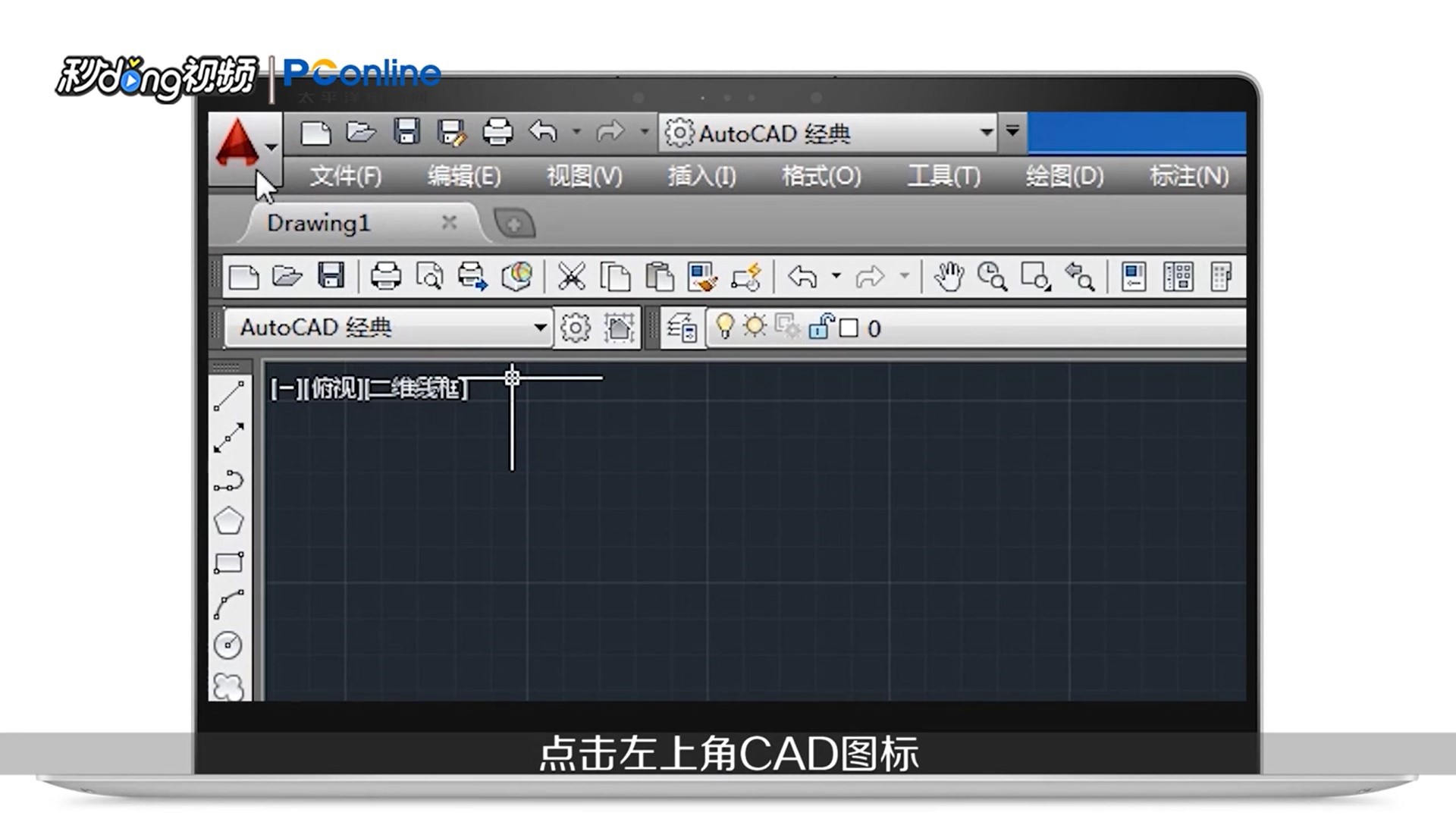Click Save As in the quick access toolbar

(x=451, y=133)
